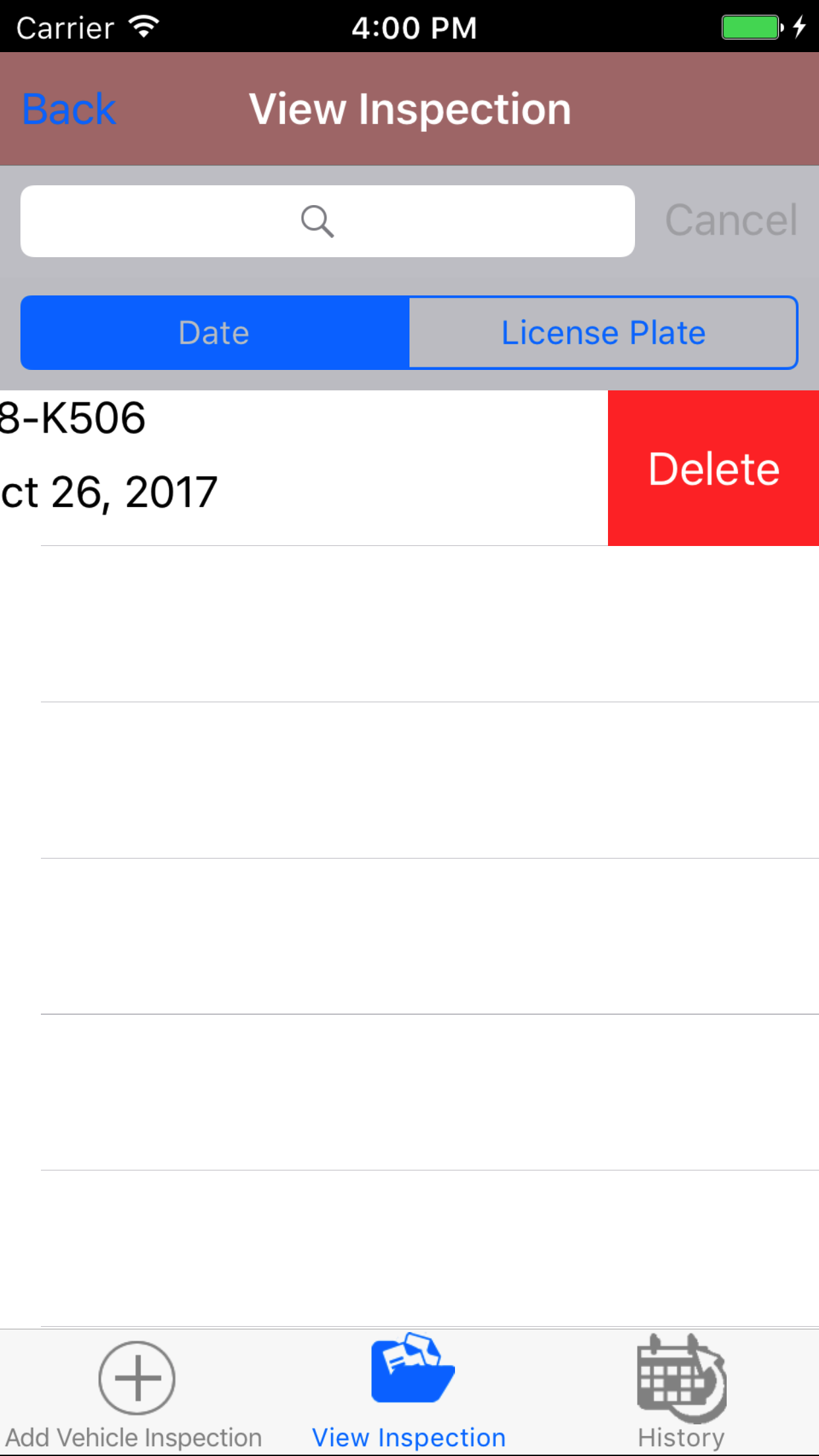Select the blue folder View Inspection icon
The height and width of the screenshot is (1456, 819).
[x=413, y=1368]
